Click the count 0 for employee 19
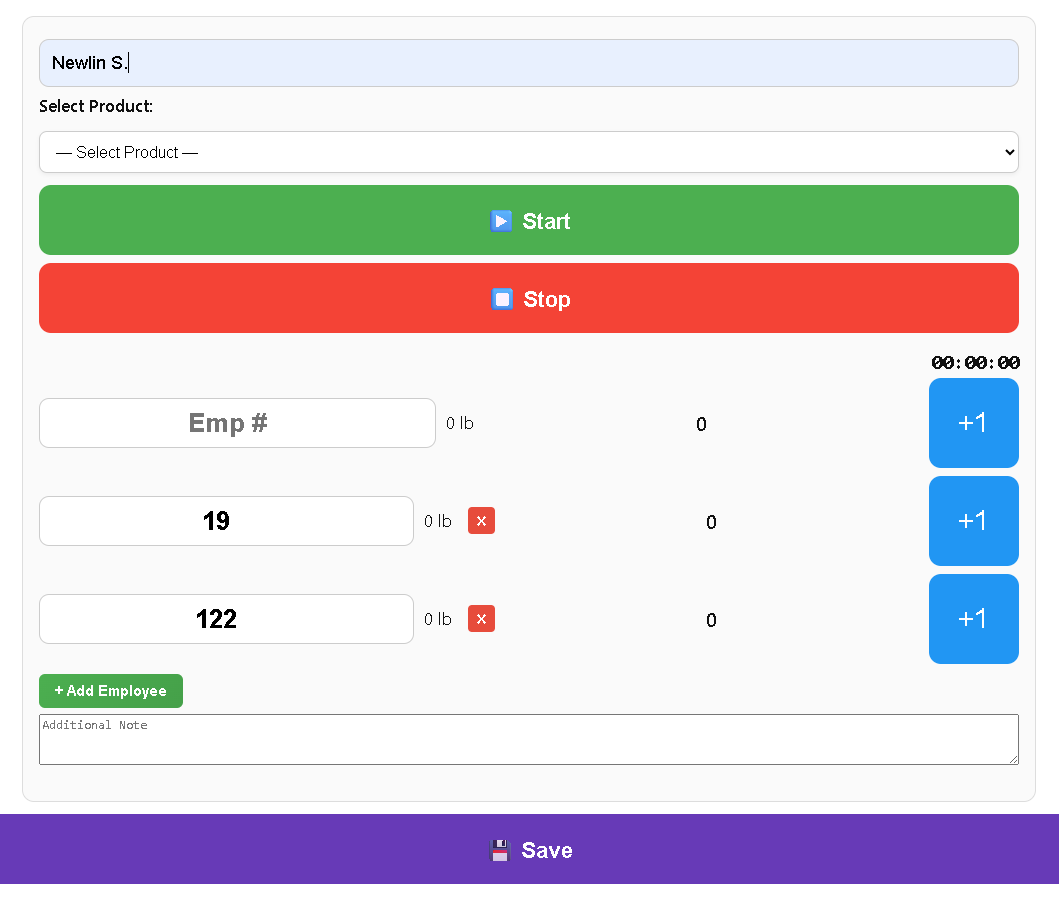This screenshot has width=1059, height=898. (x=711, y=522)
